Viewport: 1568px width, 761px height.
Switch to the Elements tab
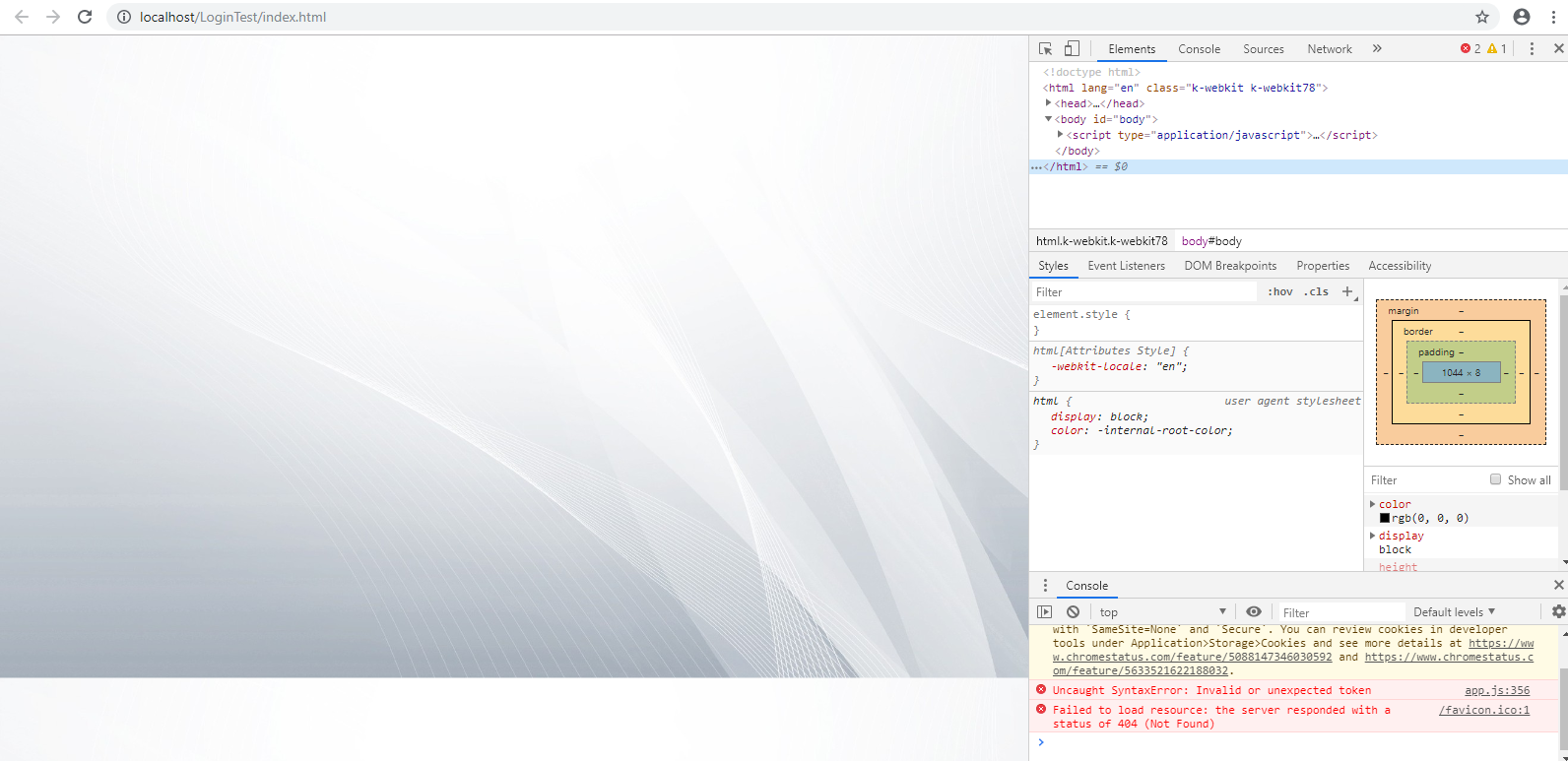[x=1132, y=49]
